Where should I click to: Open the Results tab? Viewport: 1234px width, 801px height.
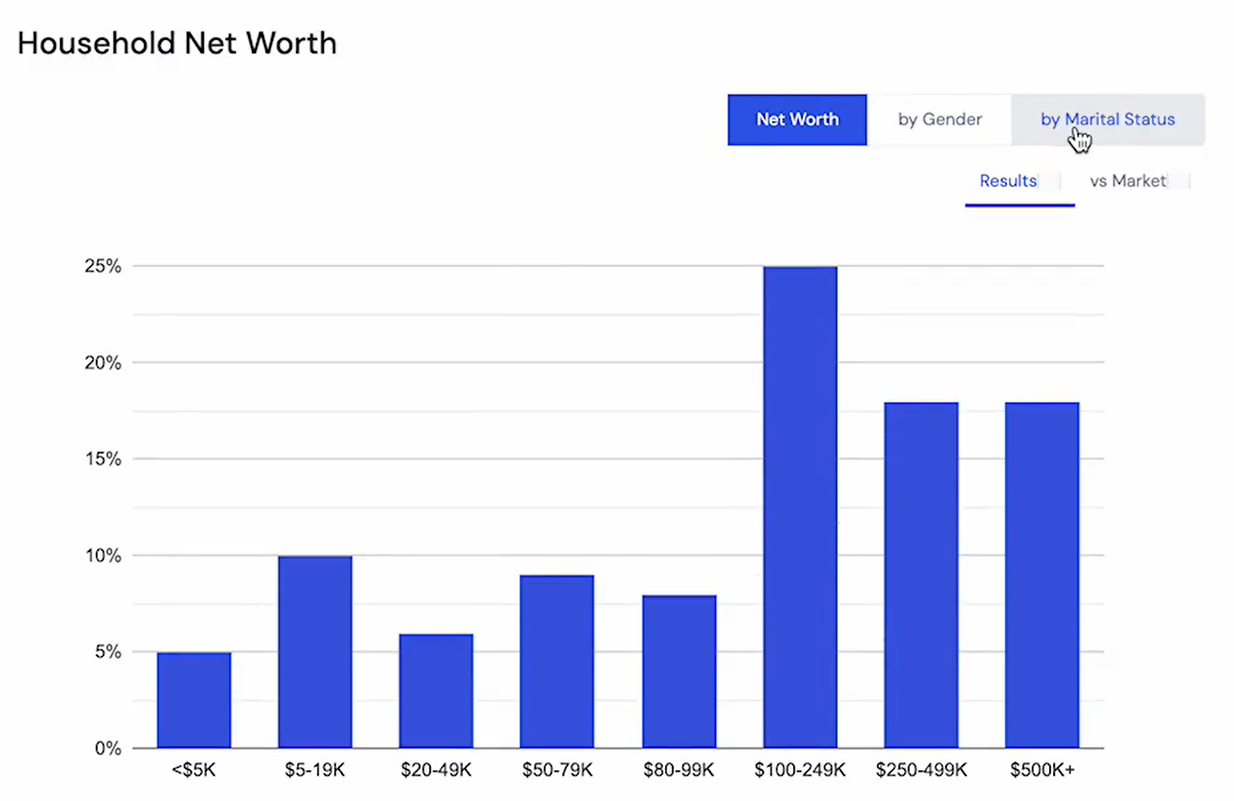pos(1008,181)
